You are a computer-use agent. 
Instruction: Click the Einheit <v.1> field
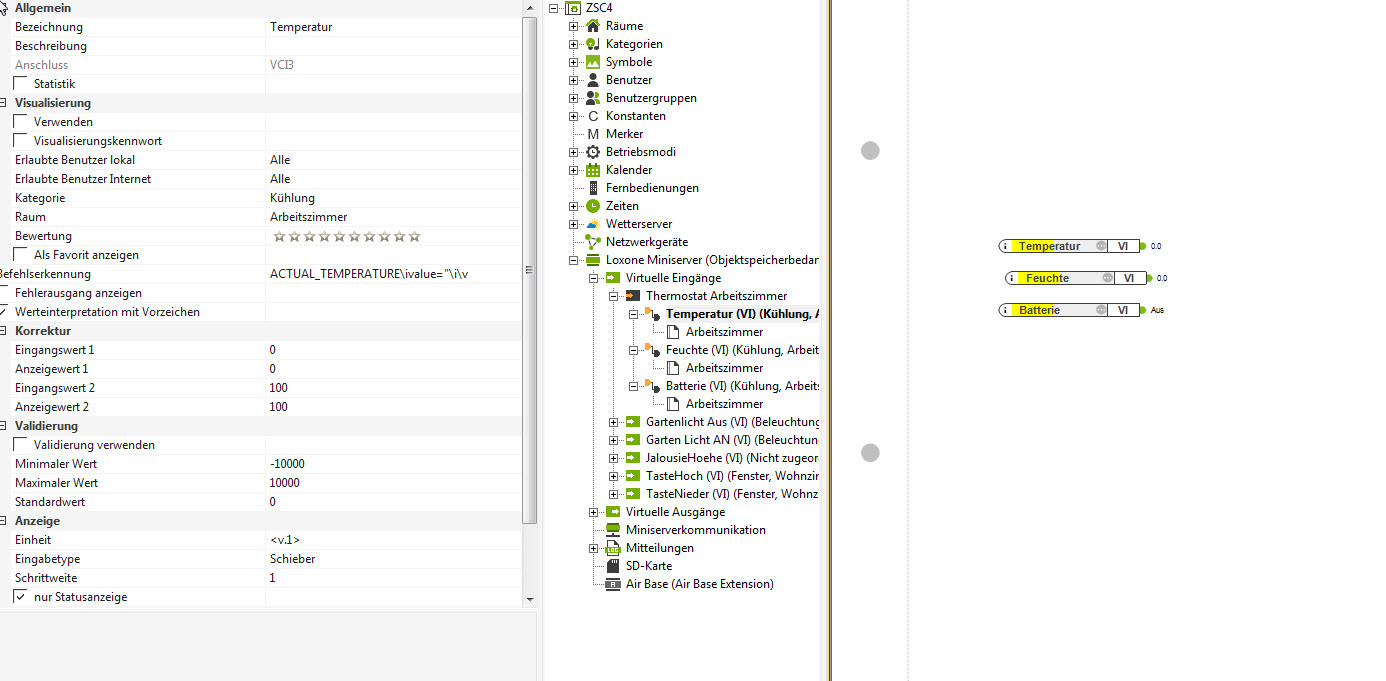(x=393, y=540)
